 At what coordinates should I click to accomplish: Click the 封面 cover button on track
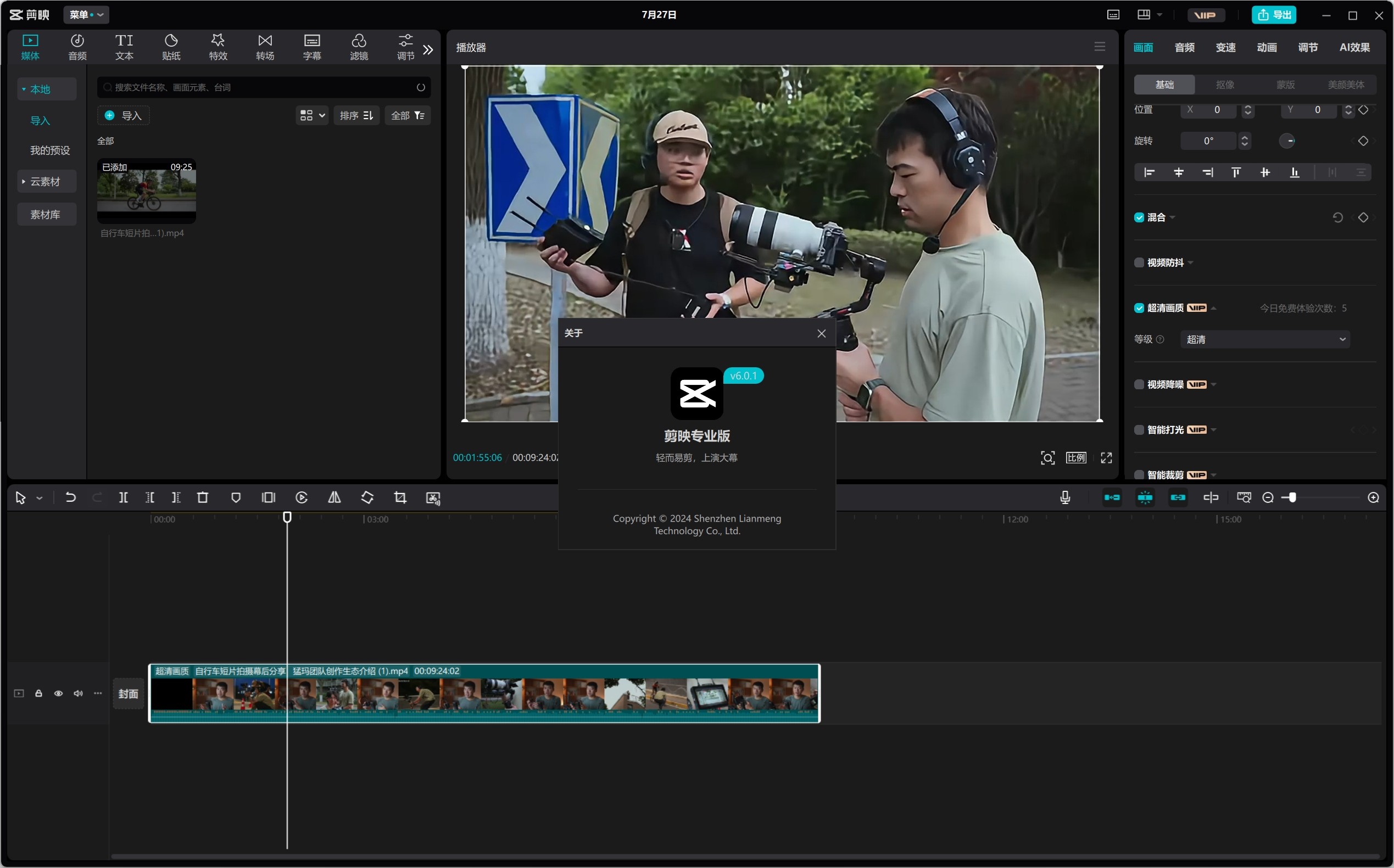(x=128, y=693)
